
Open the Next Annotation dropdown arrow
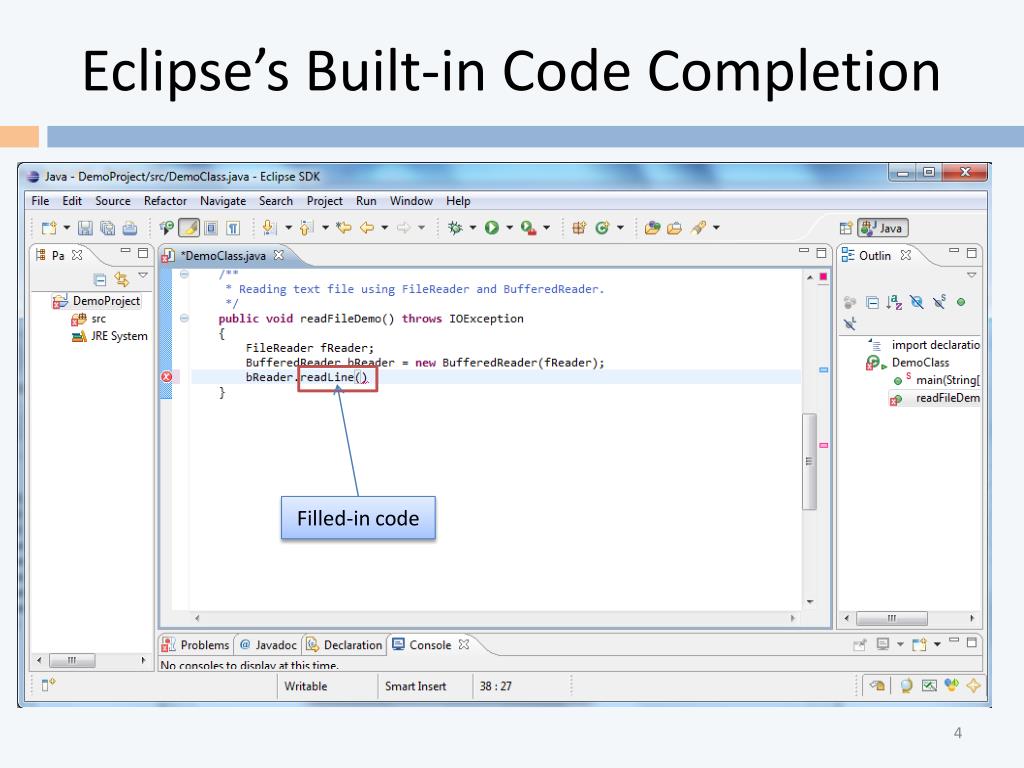[288, 228]
